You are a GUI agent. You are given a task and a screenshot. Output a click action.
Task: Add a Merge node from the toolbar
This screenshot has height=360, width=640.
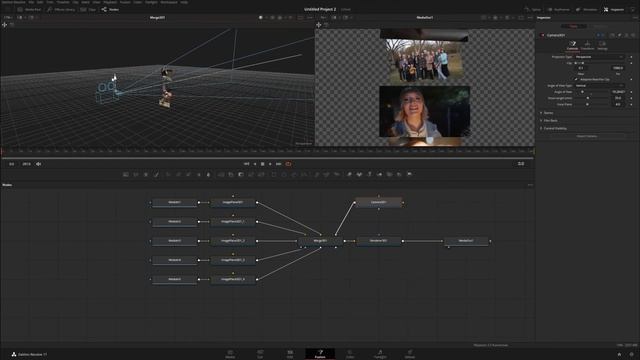pyautogui.click(x=221, y=174)
